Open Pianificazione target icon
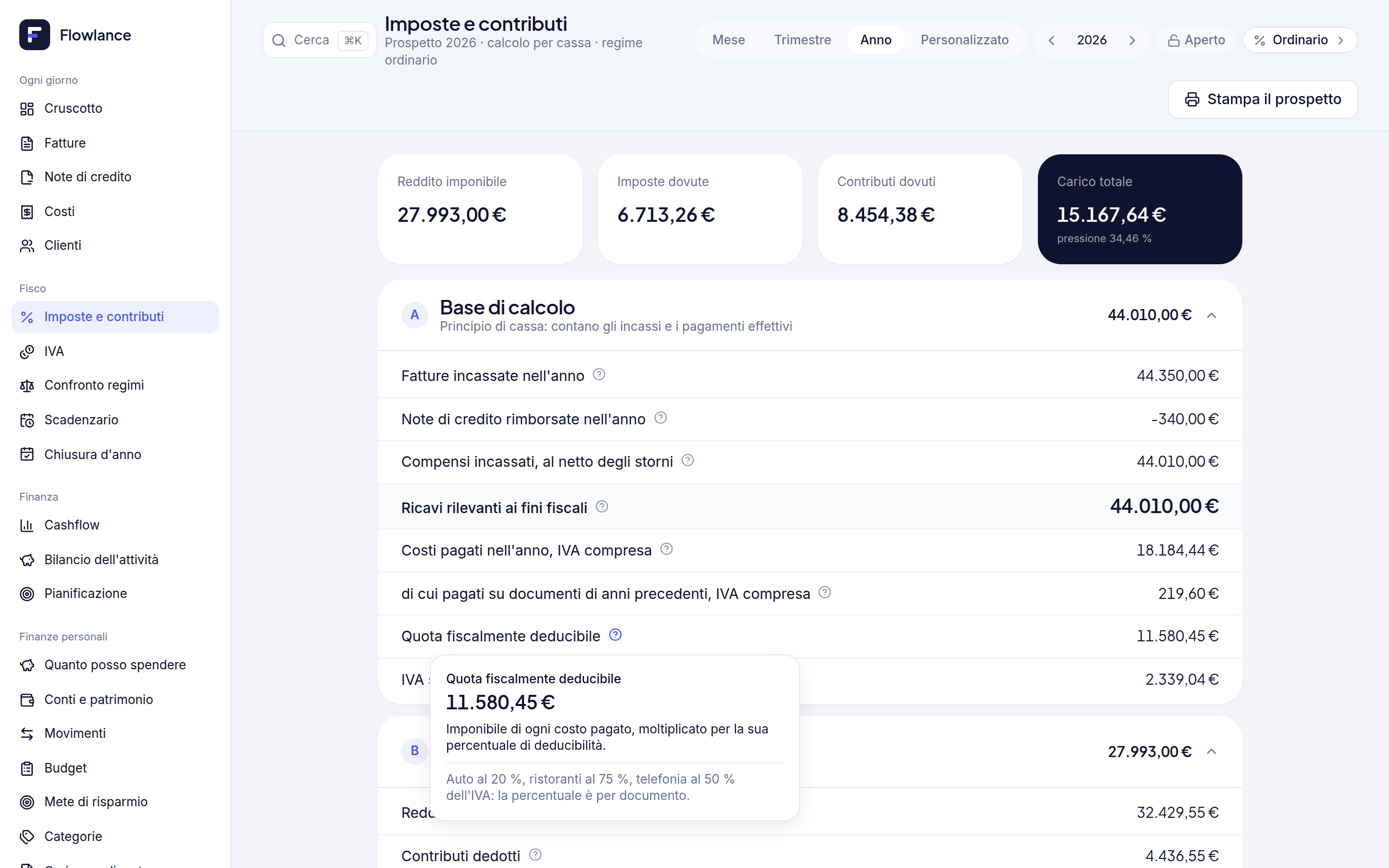Screen dimensions: 1389x868 (x=27, y=594)
